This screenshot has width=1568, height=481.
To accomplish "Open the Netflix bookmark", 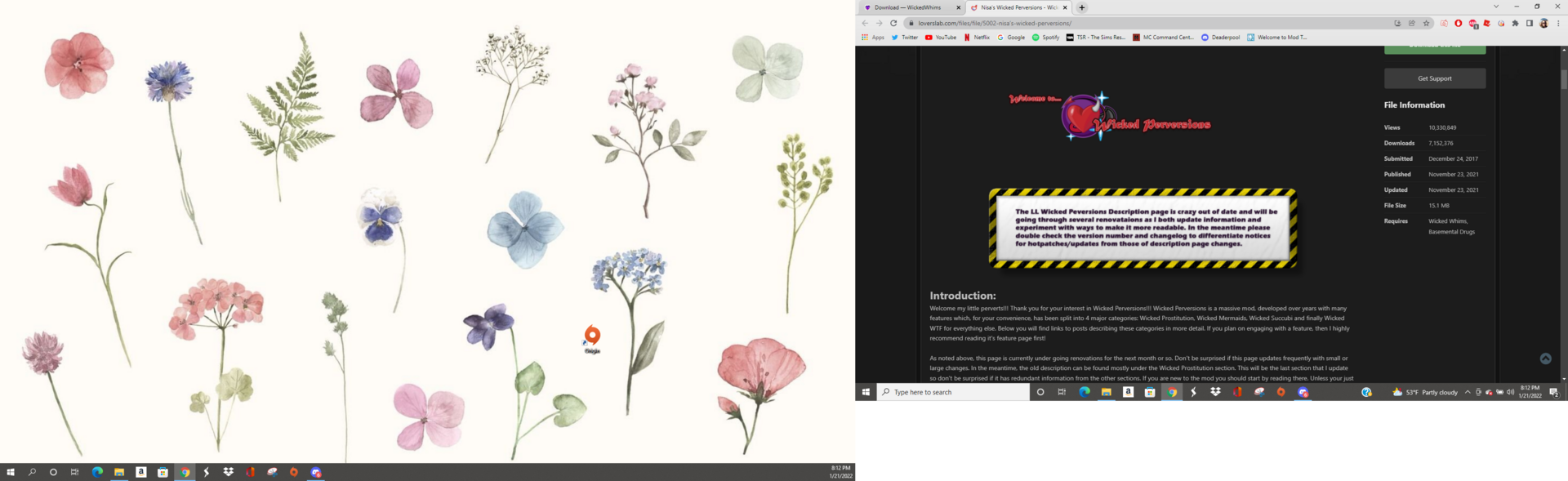I will coord(976,37).
